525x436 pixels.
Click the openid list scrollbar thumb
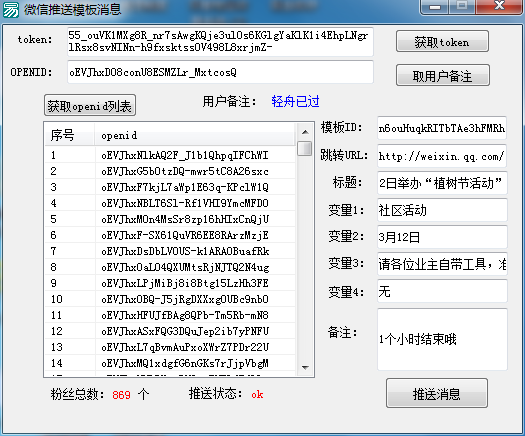[x=305, y=148]
